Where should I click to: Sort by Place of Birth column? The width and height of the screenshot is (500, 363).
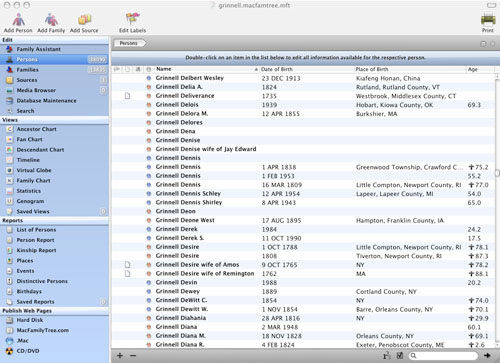tap(410, 69)
